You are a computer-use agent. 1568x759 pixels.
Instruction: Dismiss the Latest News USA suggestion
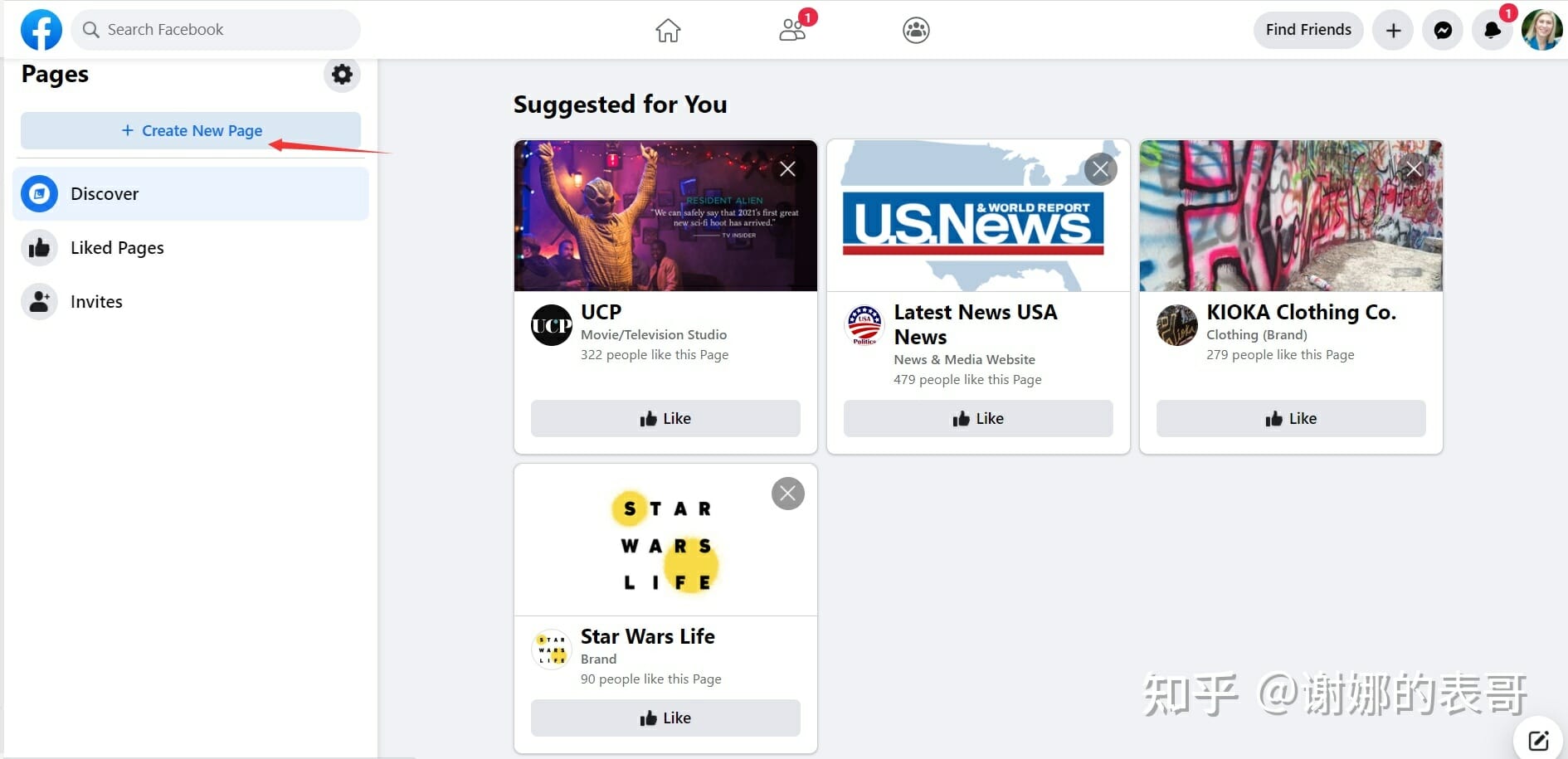[x=1101, y=170]
